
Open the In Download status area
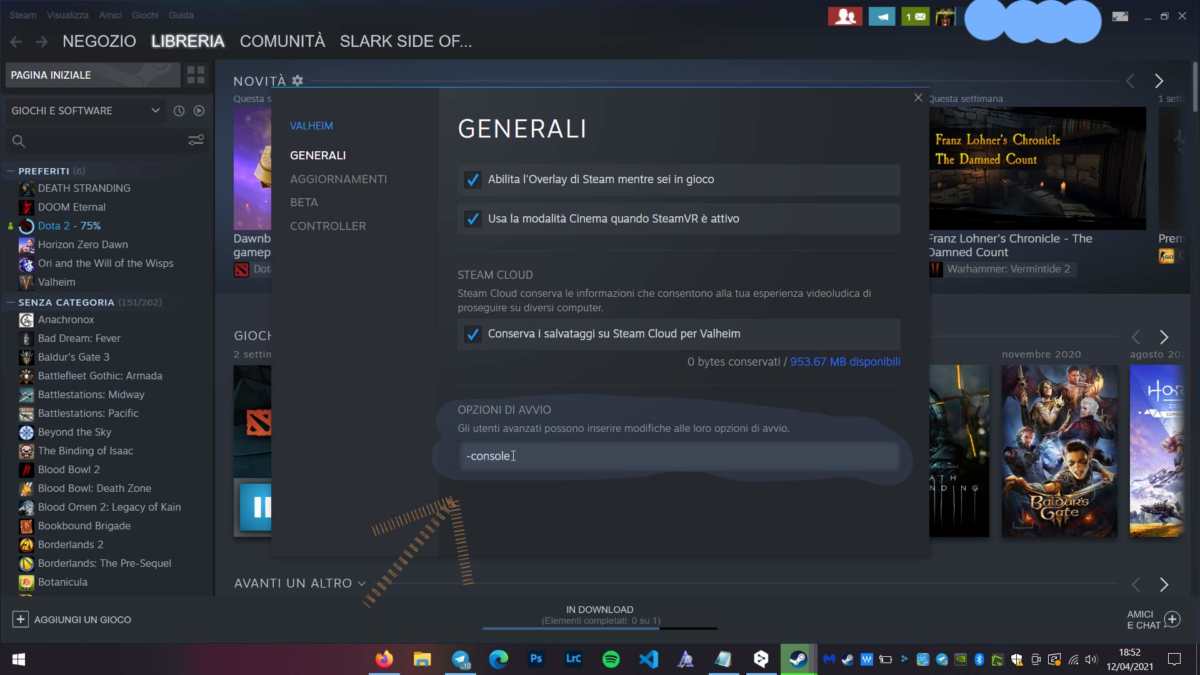coord(599,615)
